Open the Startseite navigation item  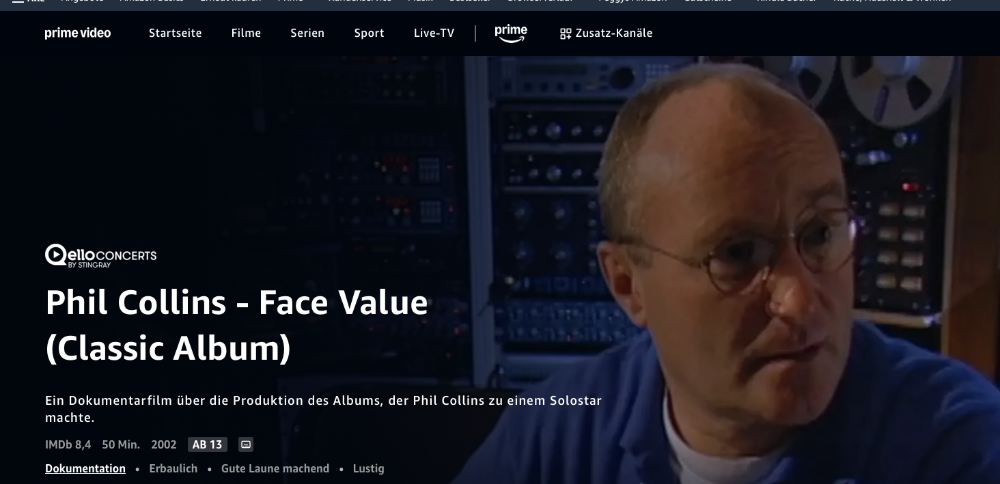[x=175, y=33]
